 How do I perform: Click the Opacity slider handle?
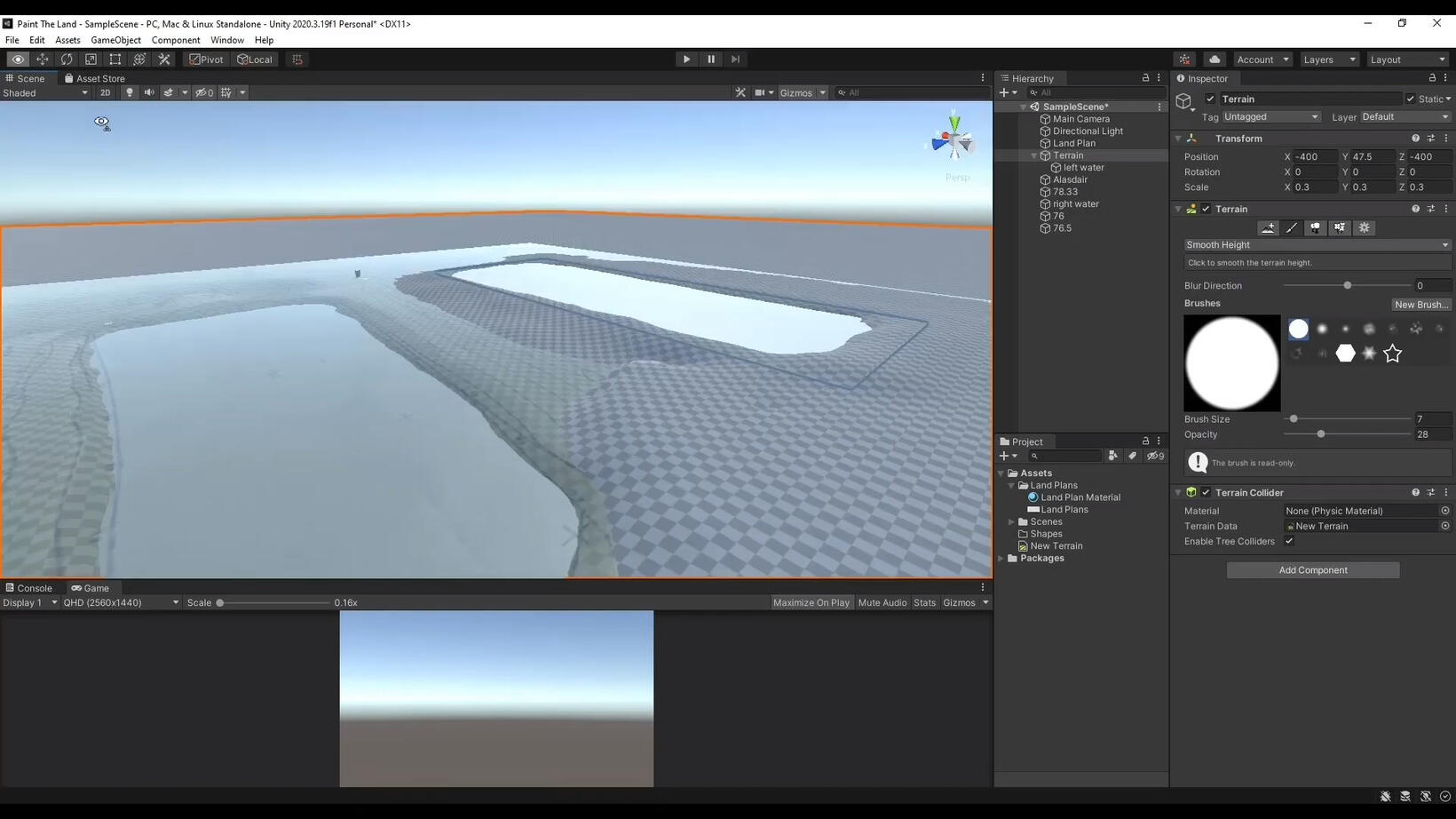[1321, 434]
